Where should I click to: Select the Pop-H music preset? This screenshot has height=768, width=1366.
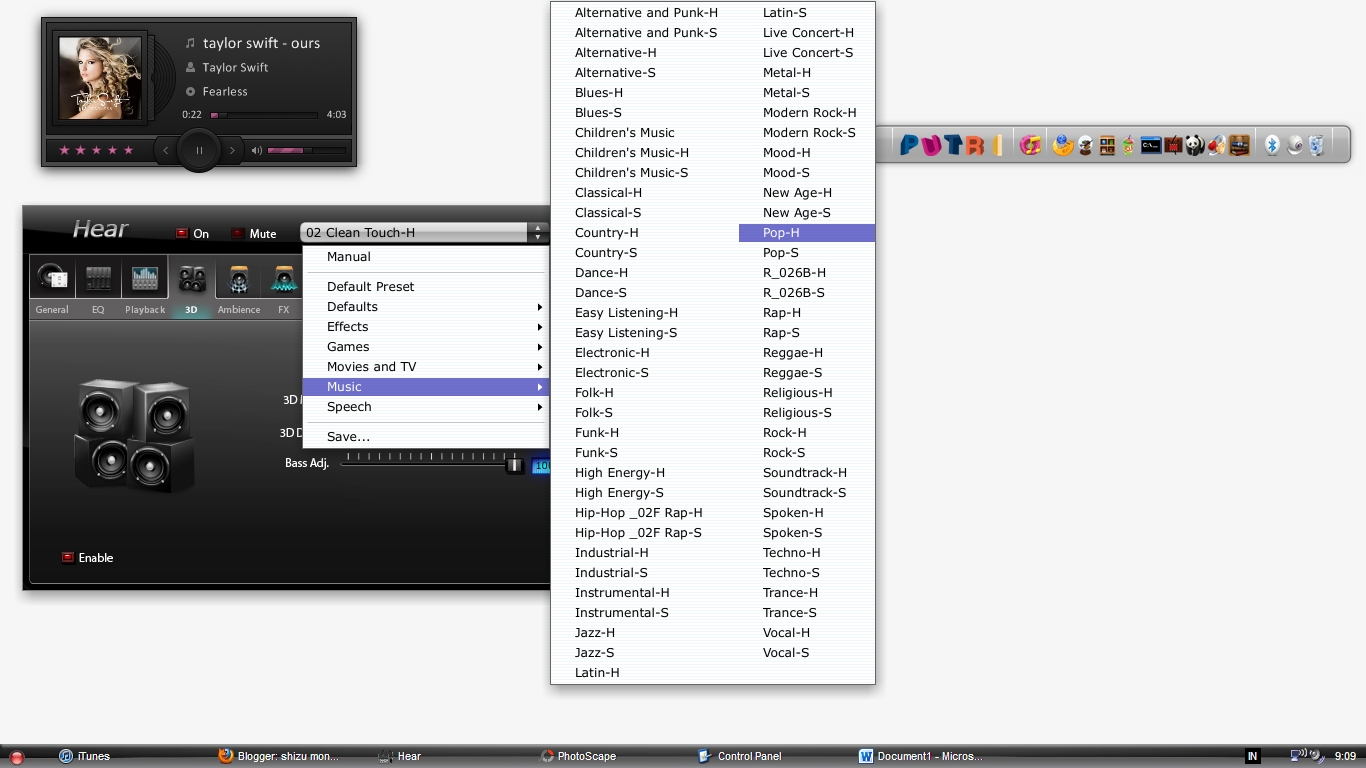(807, 233)
